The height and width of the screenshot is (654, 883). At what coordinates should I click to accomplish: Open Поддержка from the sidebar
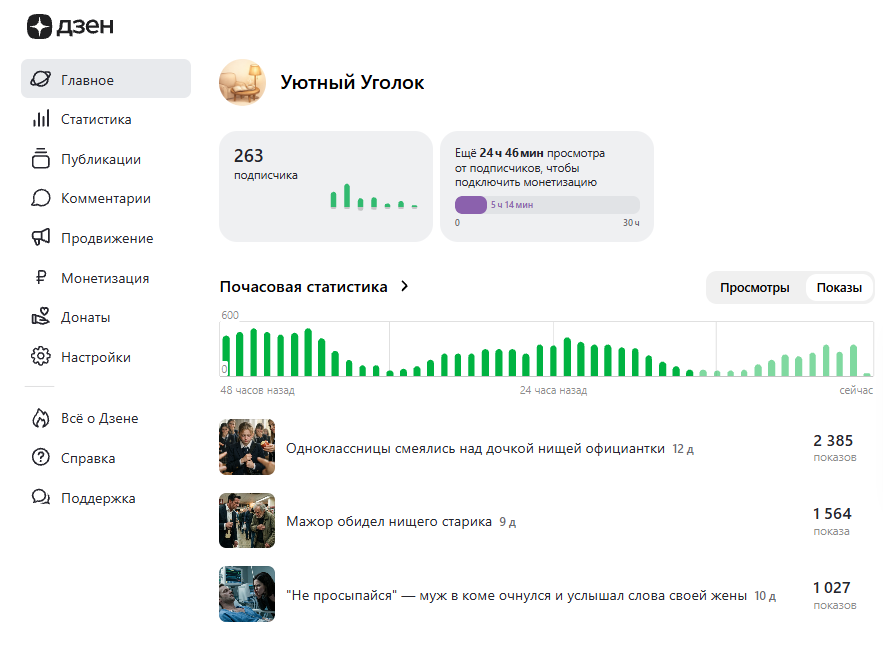point(41,497)
